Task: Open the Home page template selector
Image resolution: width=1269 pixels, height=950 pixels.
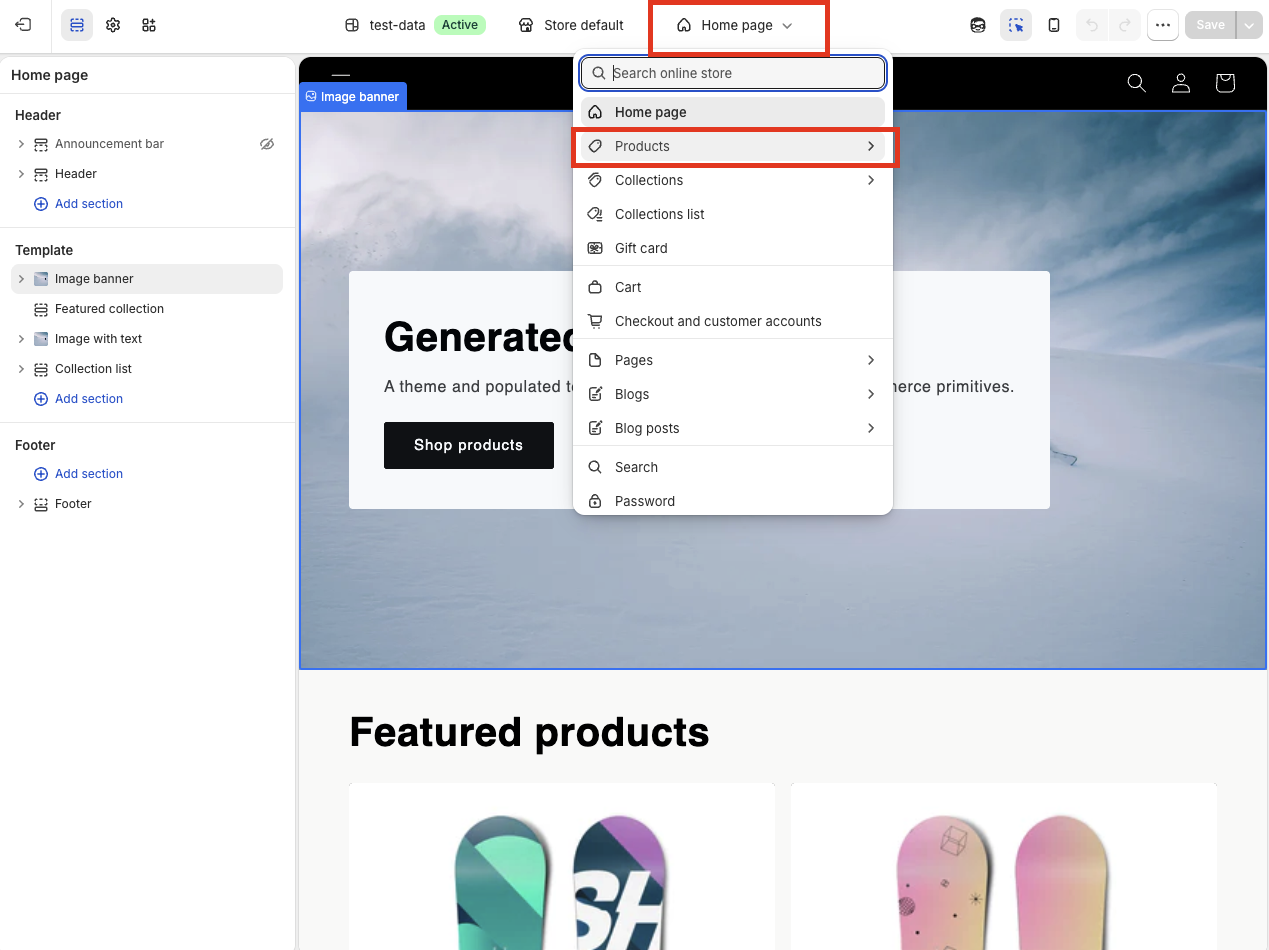Action: tap(736, 25)
